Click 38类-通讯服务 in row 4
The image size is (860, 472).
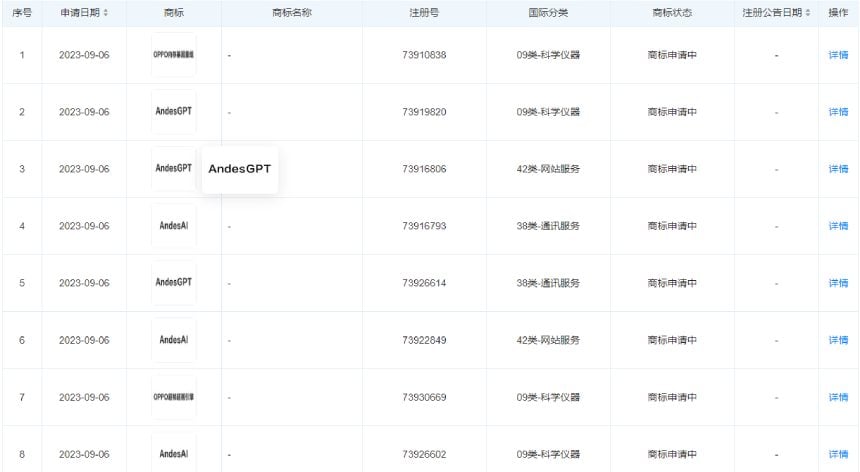(x=548, y=226)
